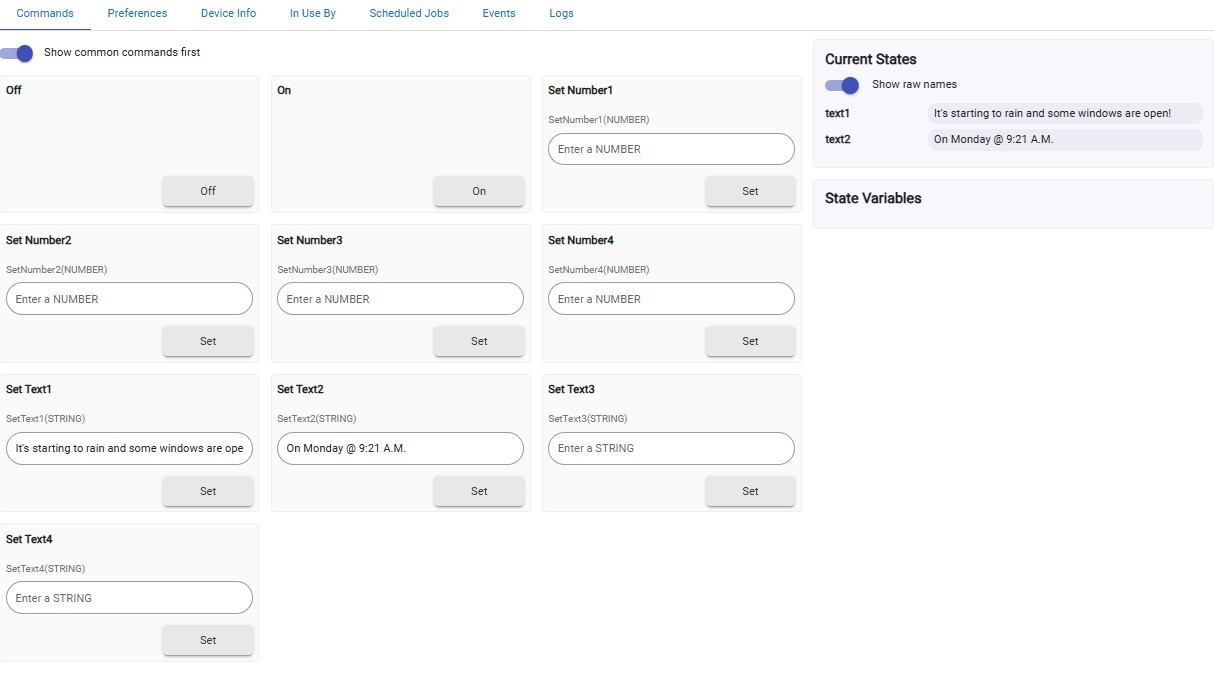Screen dimensions: 1214x673
Task: View the Scheduled Jobs tab
Action: (x=408, y=13)
